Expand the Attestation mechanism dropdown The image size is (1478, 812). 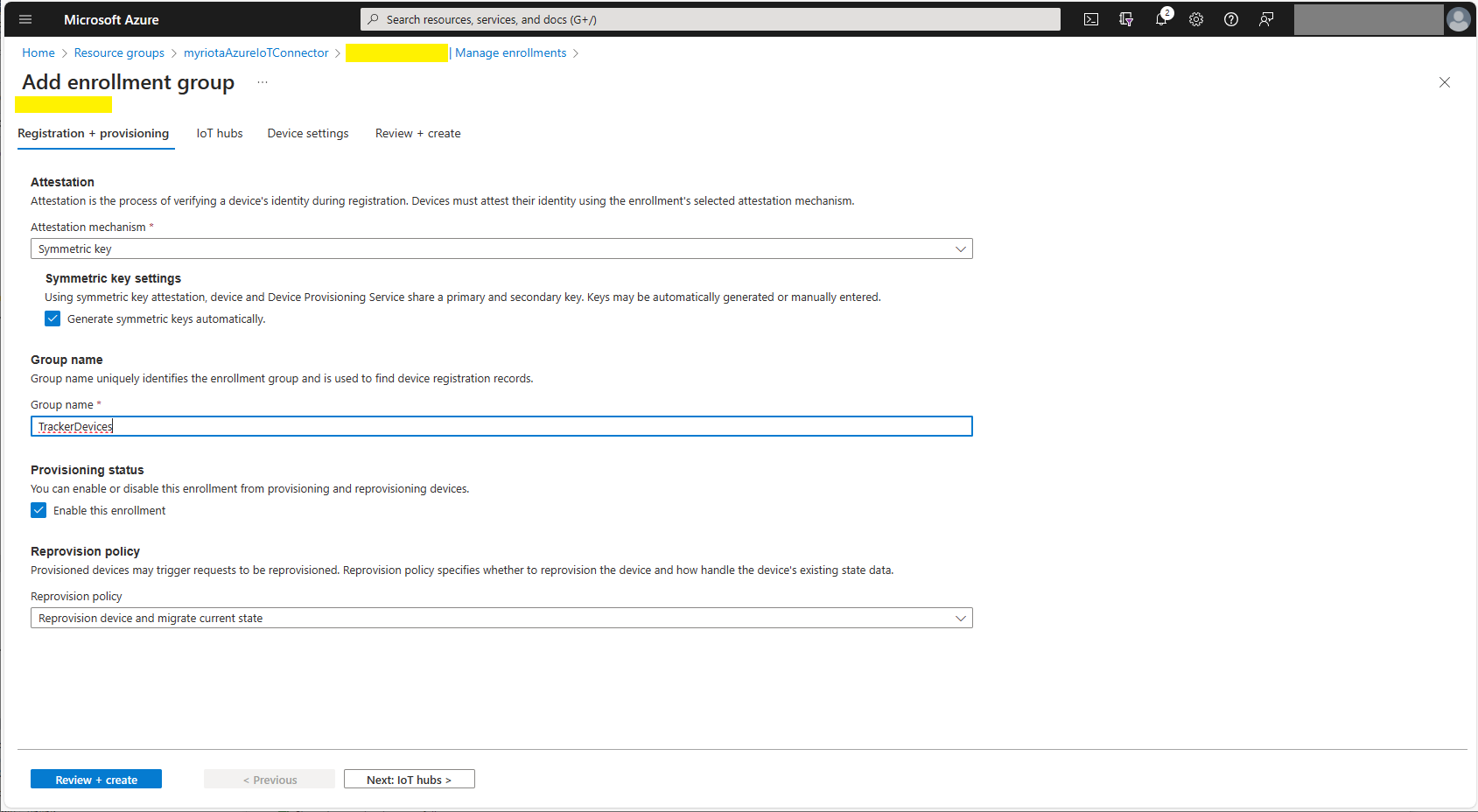click(501, 249)
